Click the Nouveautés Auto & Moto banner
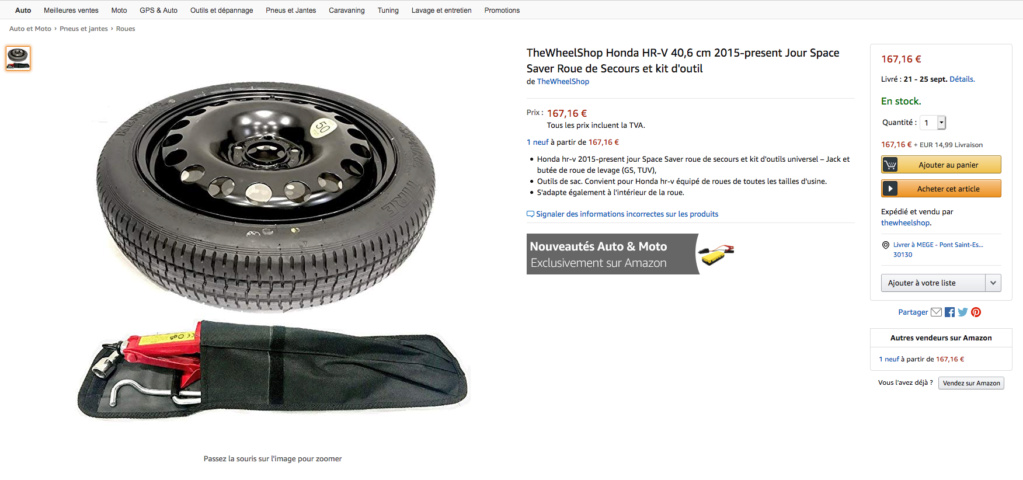The width and height of the screenshot is (1023, 480). coord(632,254)
